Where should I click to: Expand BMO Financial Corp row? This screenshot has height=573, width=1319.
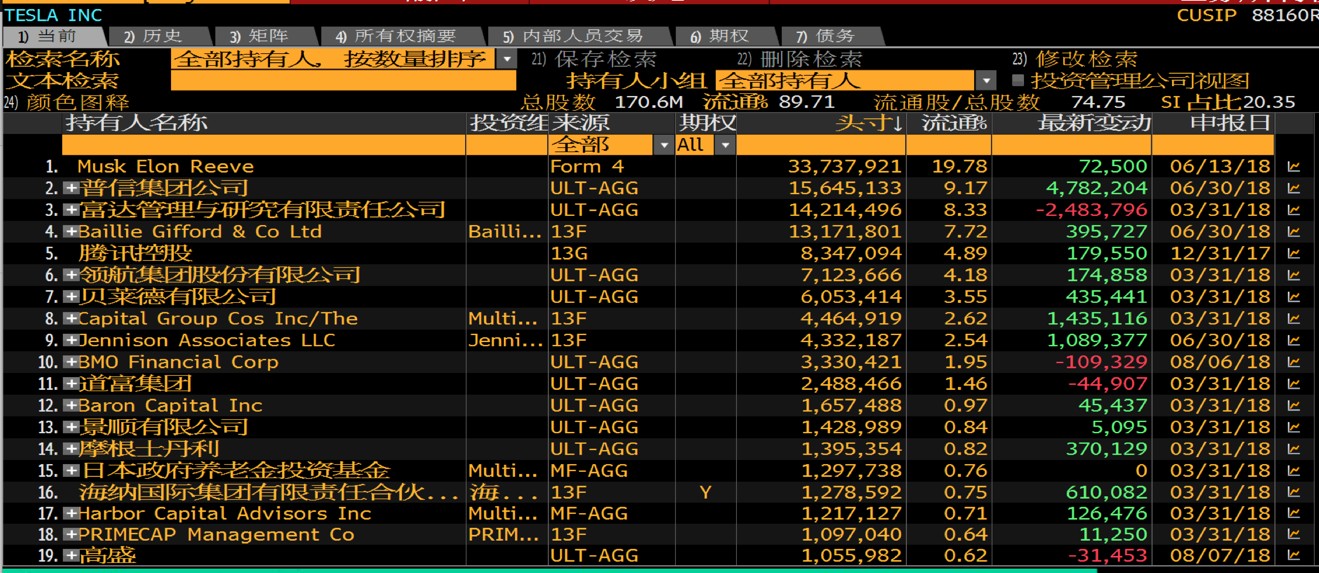point(71,362)
